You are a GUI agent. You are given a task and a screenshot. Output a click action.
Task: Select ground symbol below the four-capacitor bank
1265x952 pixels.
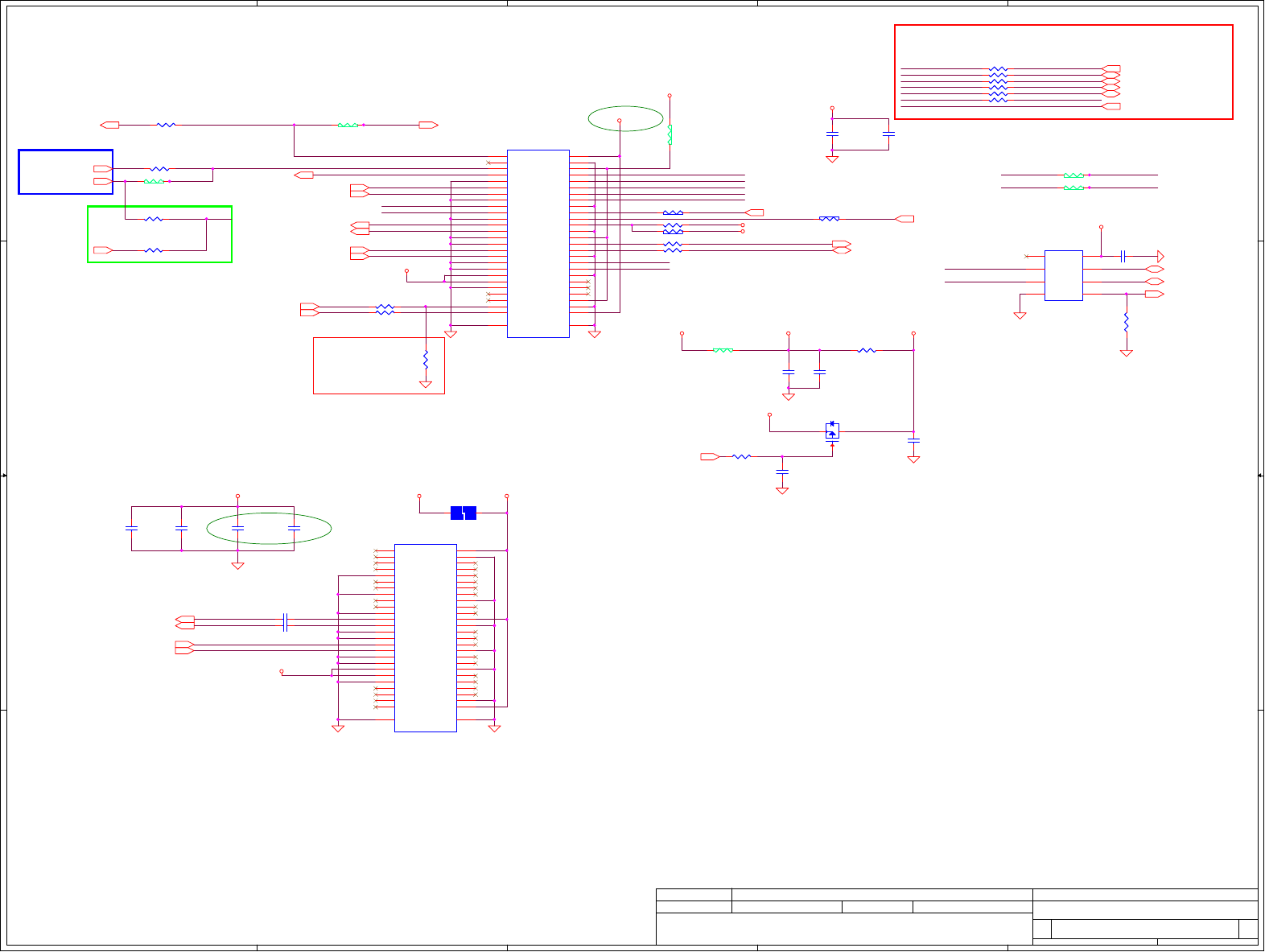pyautogui.click(x=237, y=566)
